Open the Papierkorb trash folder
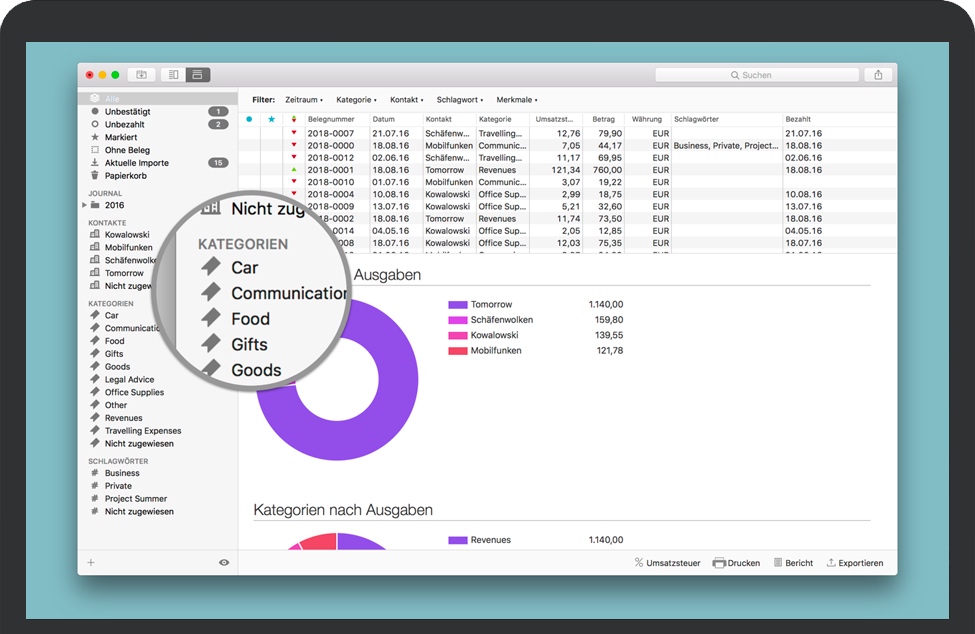The height and width of the screenshot is (634, 975). pos(126,175)
